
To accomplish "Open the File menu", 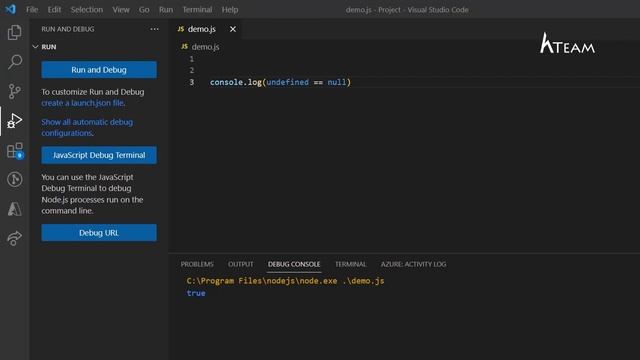I will (x=32, y=9).
